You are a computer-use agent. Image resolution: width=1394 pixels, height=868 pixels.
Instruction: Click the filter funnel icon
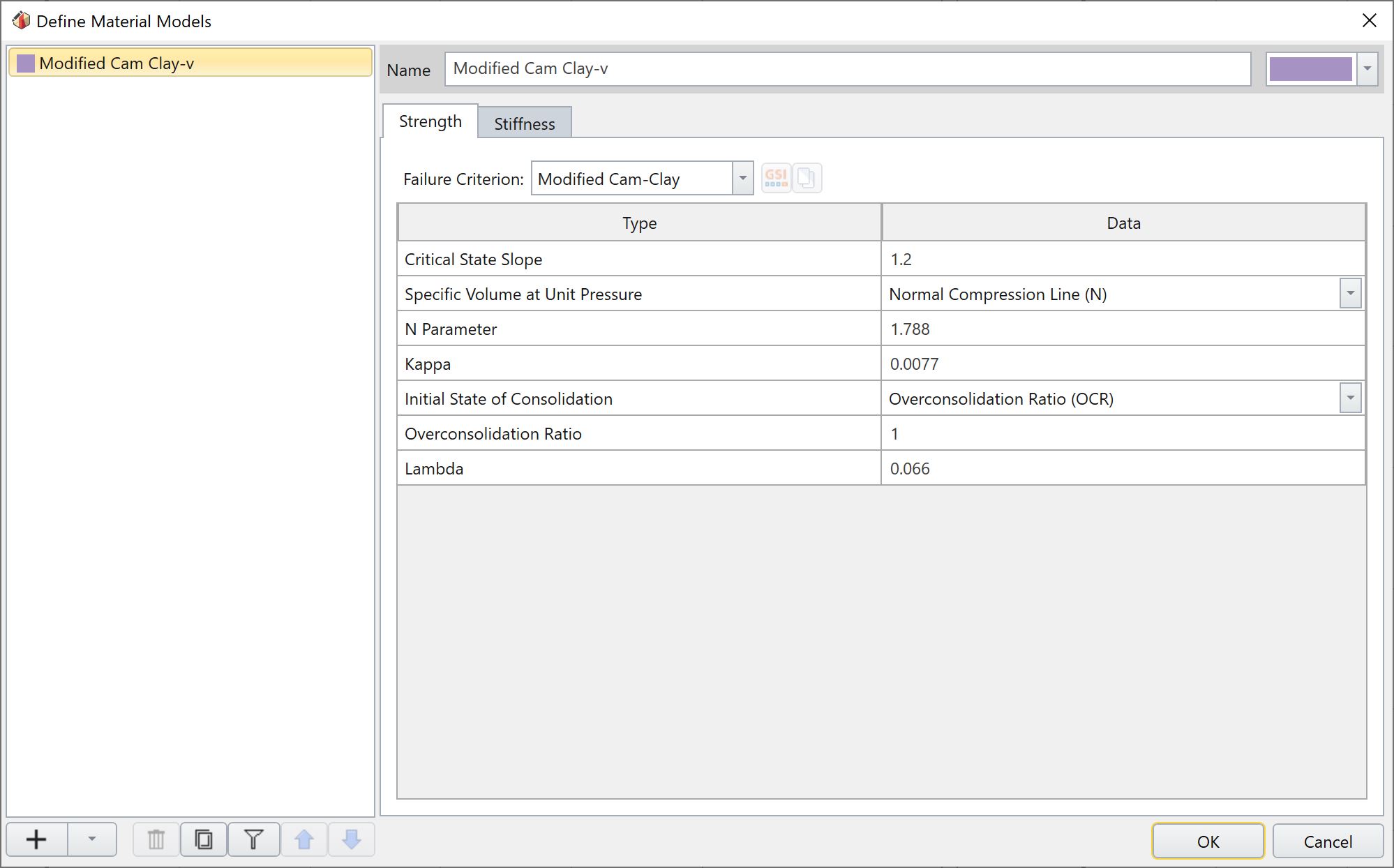(x=253, y=839)
